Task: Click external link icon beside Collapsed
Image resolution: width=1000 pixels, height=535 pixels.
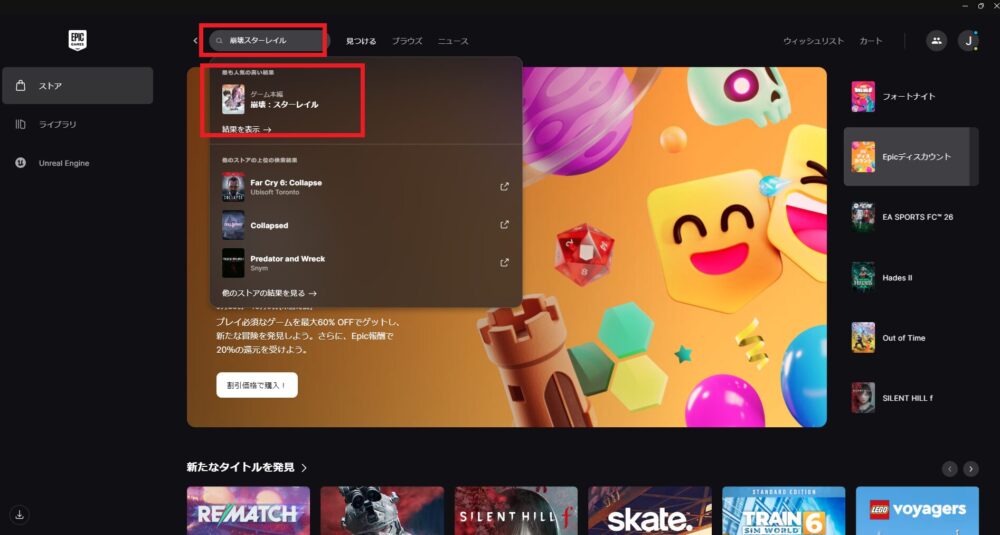Action: (505, 225)
